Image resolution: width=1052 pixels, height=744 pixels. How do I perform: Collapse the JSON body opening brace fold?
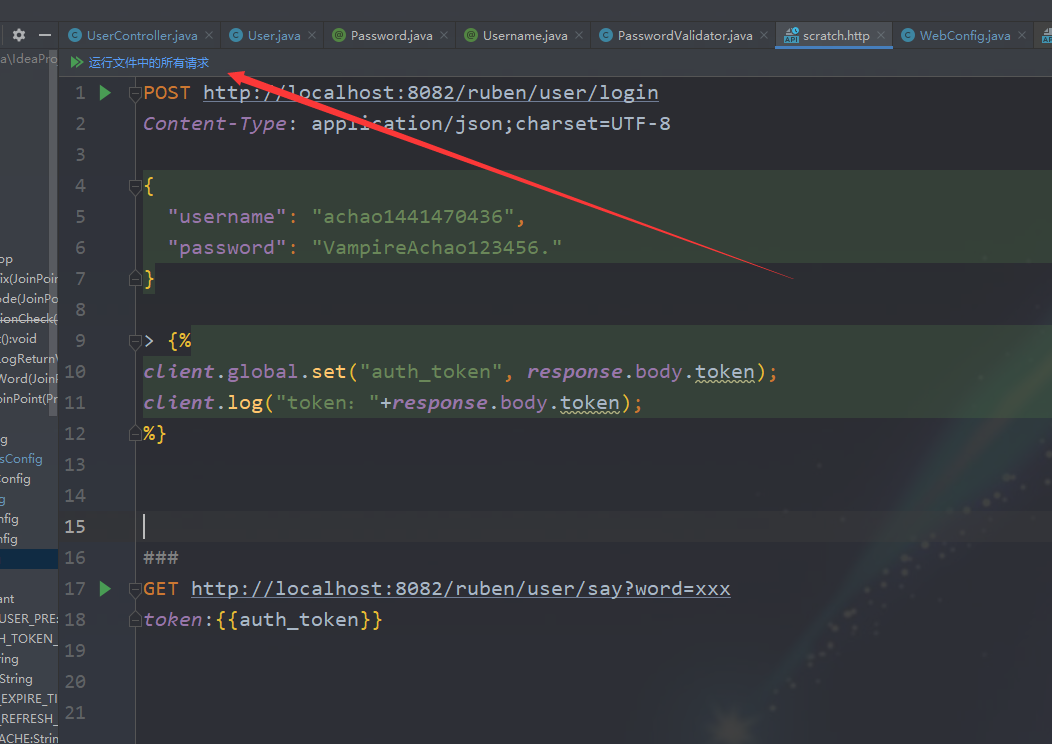pyautogui.click(x=135, y=186)
